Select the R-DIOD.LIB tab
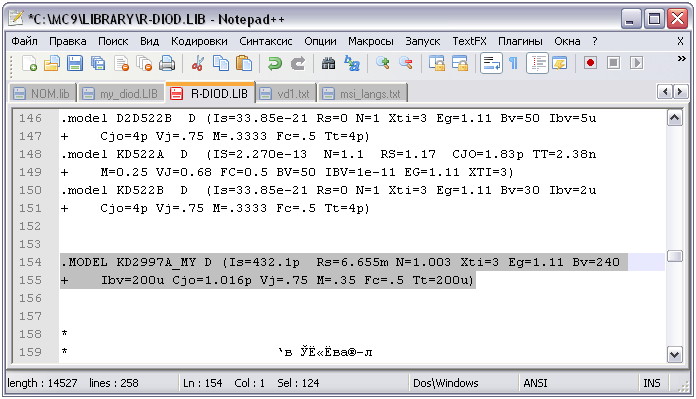Screen dimensions: 696x399 point(210,93)
